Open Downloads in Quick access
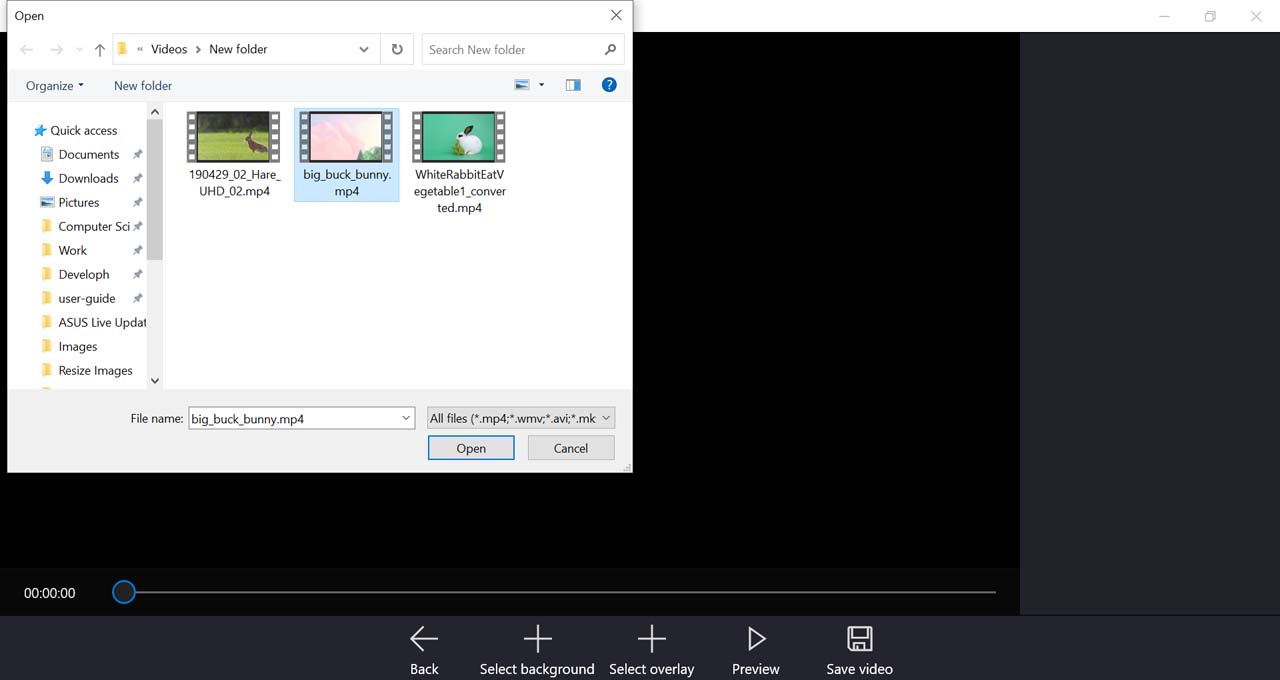 [x=88, y=178]
